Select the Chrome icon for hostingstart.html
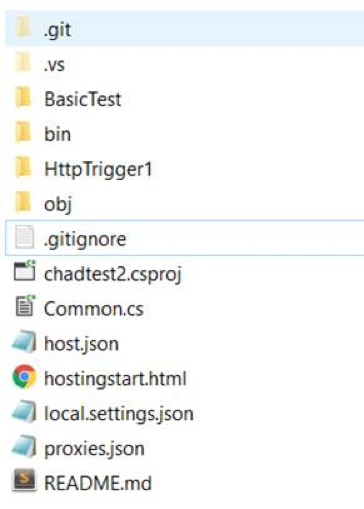The image size is (364, 509). (x=24, y=377)
